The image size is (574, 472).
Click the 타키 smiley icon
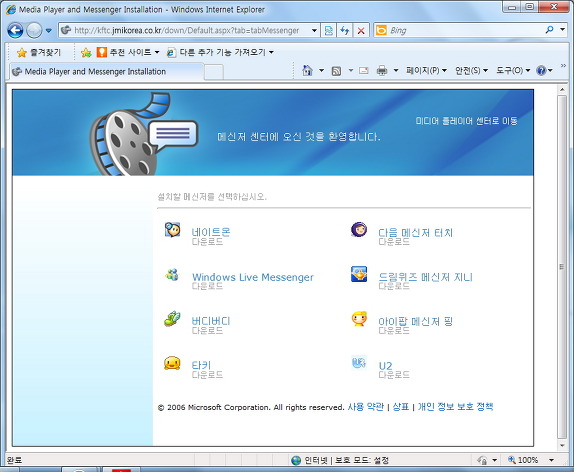172,363
